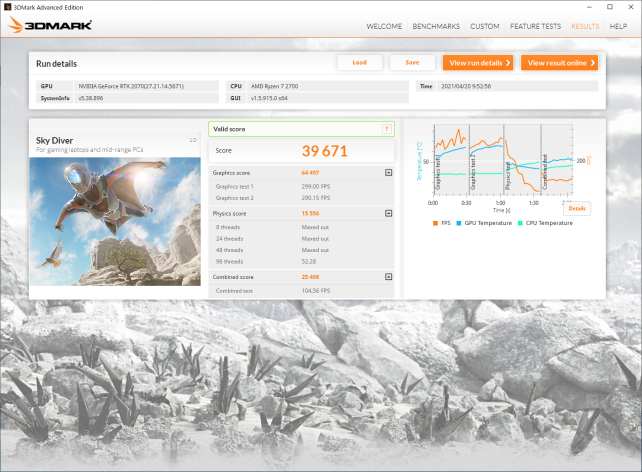The height and width of the screenshot is (472, 642).
Task: Open the Custom tab
Action: point(484,26)
